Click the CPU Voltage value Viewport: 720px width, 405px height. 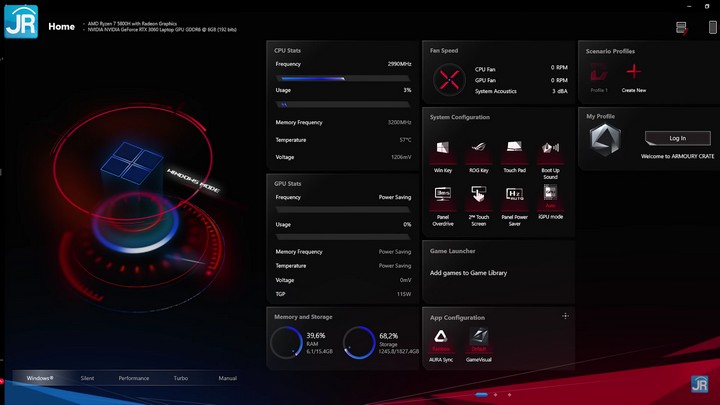coord(401,157)
